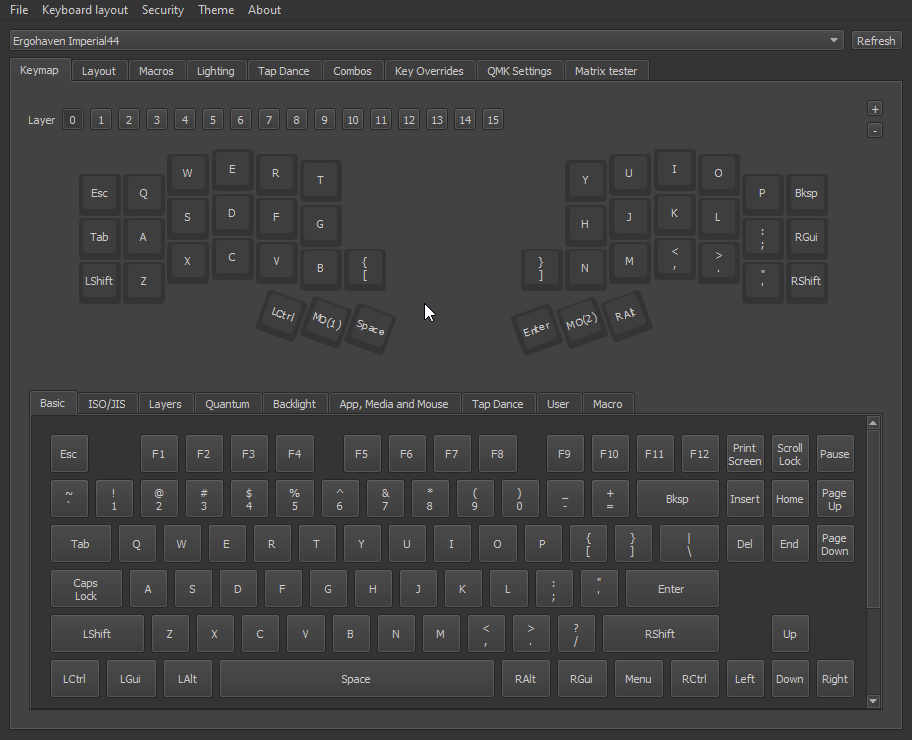Open the Quantum keycode tab
Viewport: 912px width, 740px height.
(x=227, y=404)
